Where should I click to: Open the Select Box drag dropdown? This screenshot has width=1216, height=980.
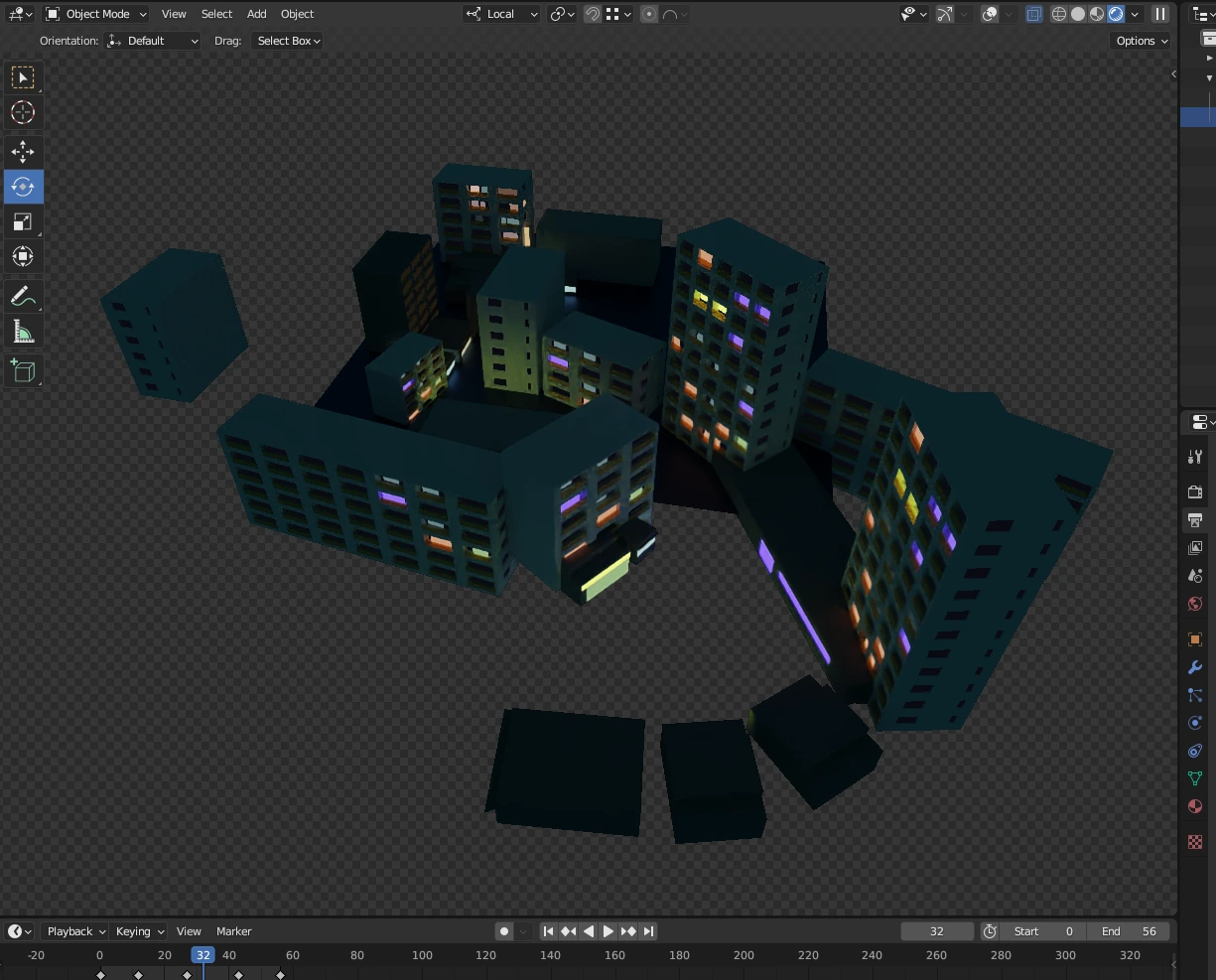pyautogui.click(x=288, y=41)
